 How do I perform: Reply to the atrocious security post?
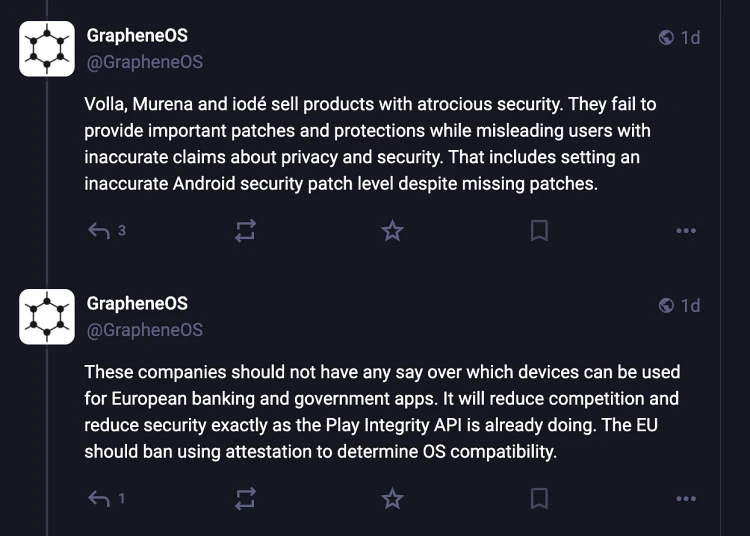pyautogui.click(x=99, y=231)
